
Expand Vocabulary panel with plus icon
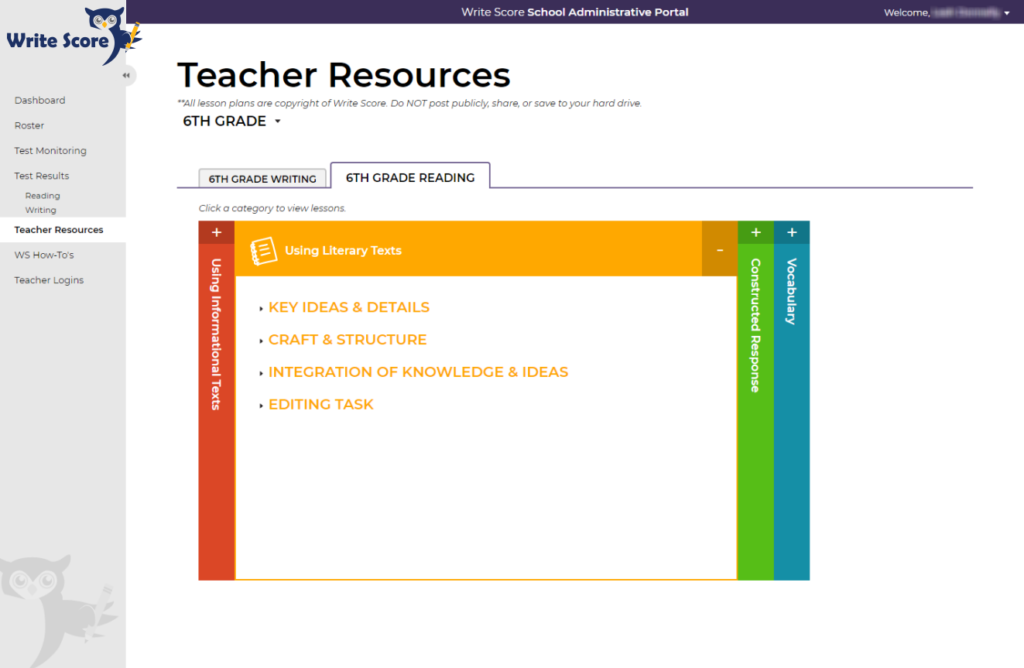pyautogui.click(x=792, y=232)
